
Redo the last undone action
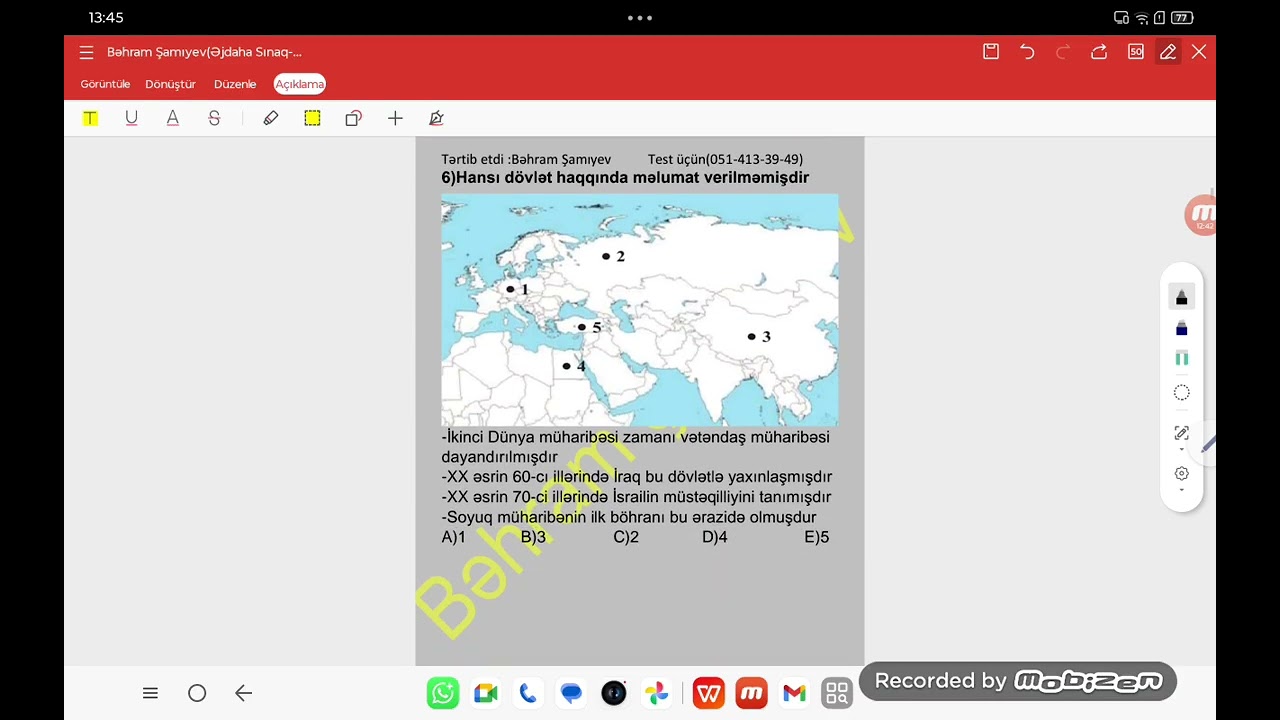coord(1063,52)
